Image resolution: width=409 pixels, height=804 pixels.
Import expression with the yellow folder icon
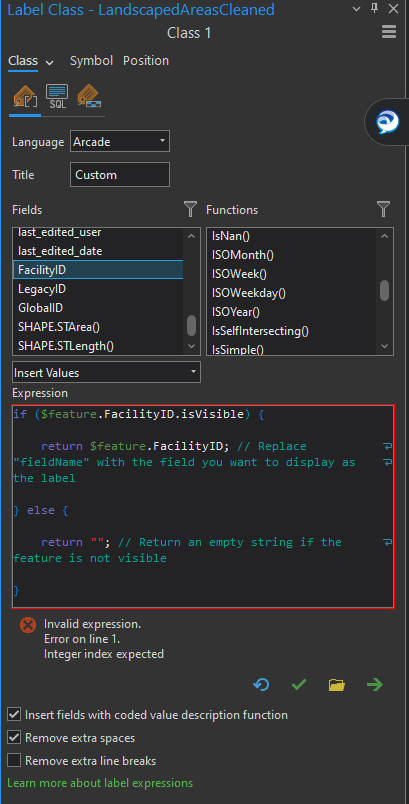[x=337, y=685]
